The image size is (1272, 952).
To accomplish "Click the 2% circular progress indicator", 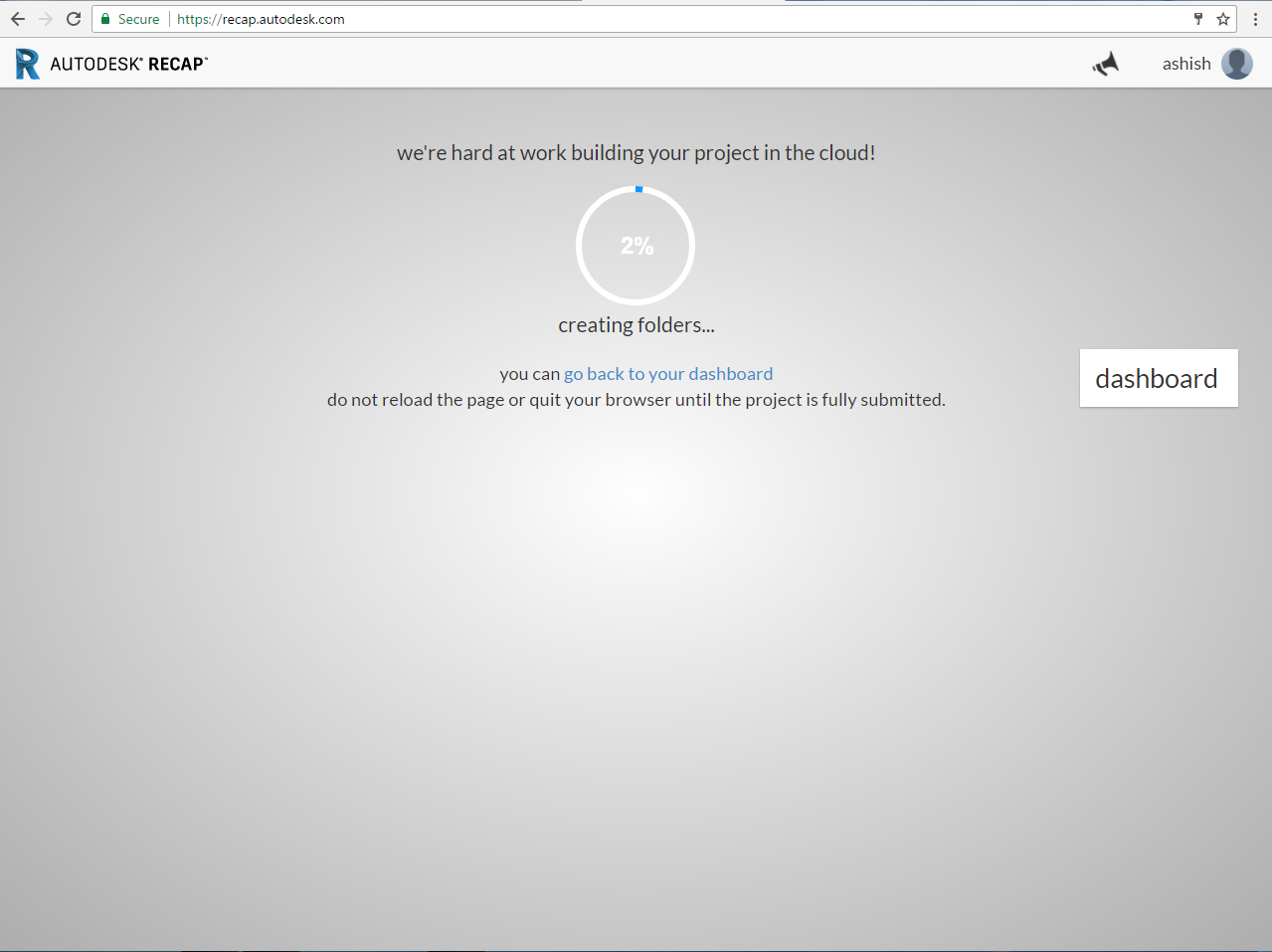I will click(x=636, y=245).
